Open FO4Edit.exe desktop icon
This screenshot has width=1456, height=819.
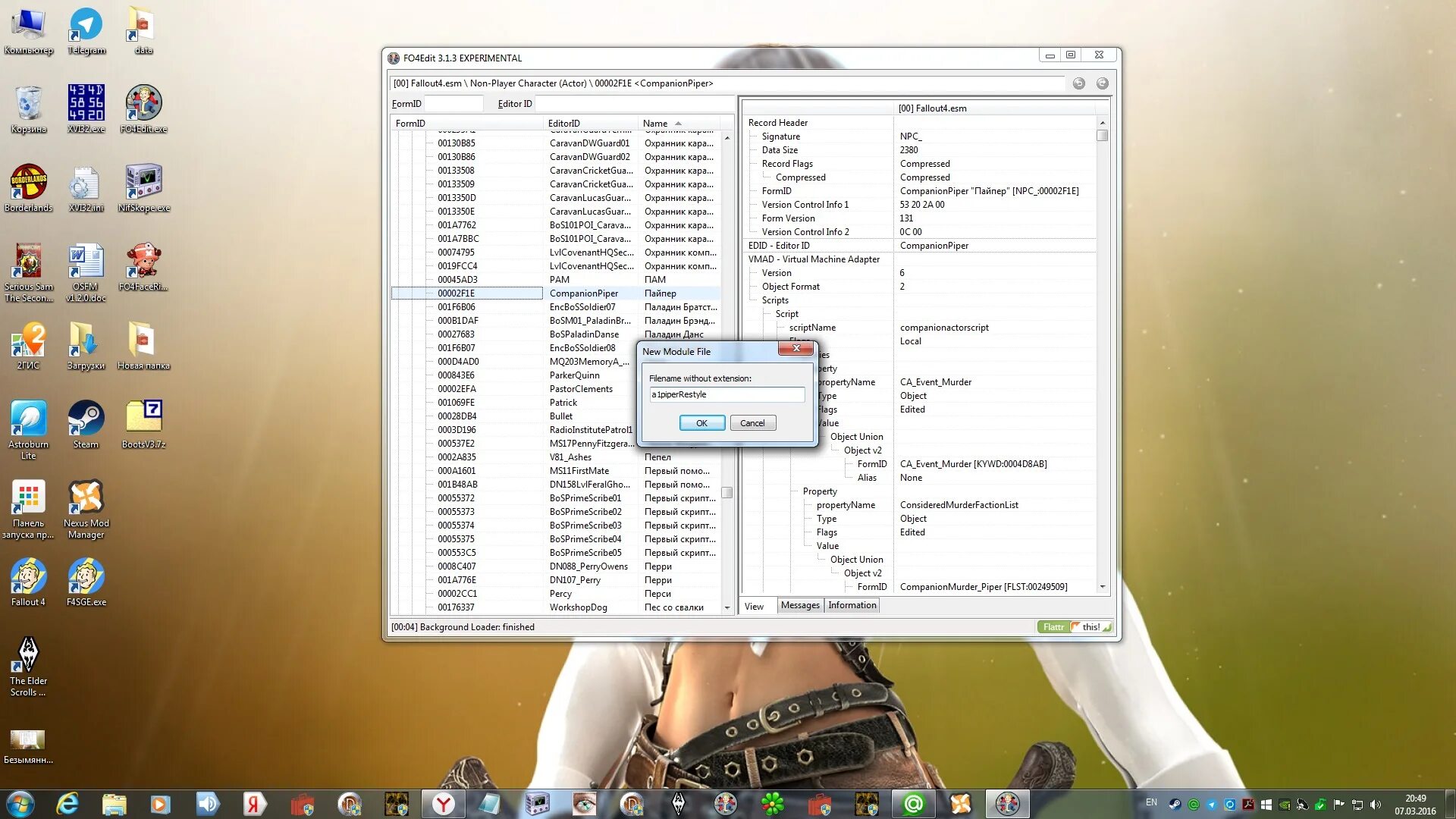(x=143, y=110)
